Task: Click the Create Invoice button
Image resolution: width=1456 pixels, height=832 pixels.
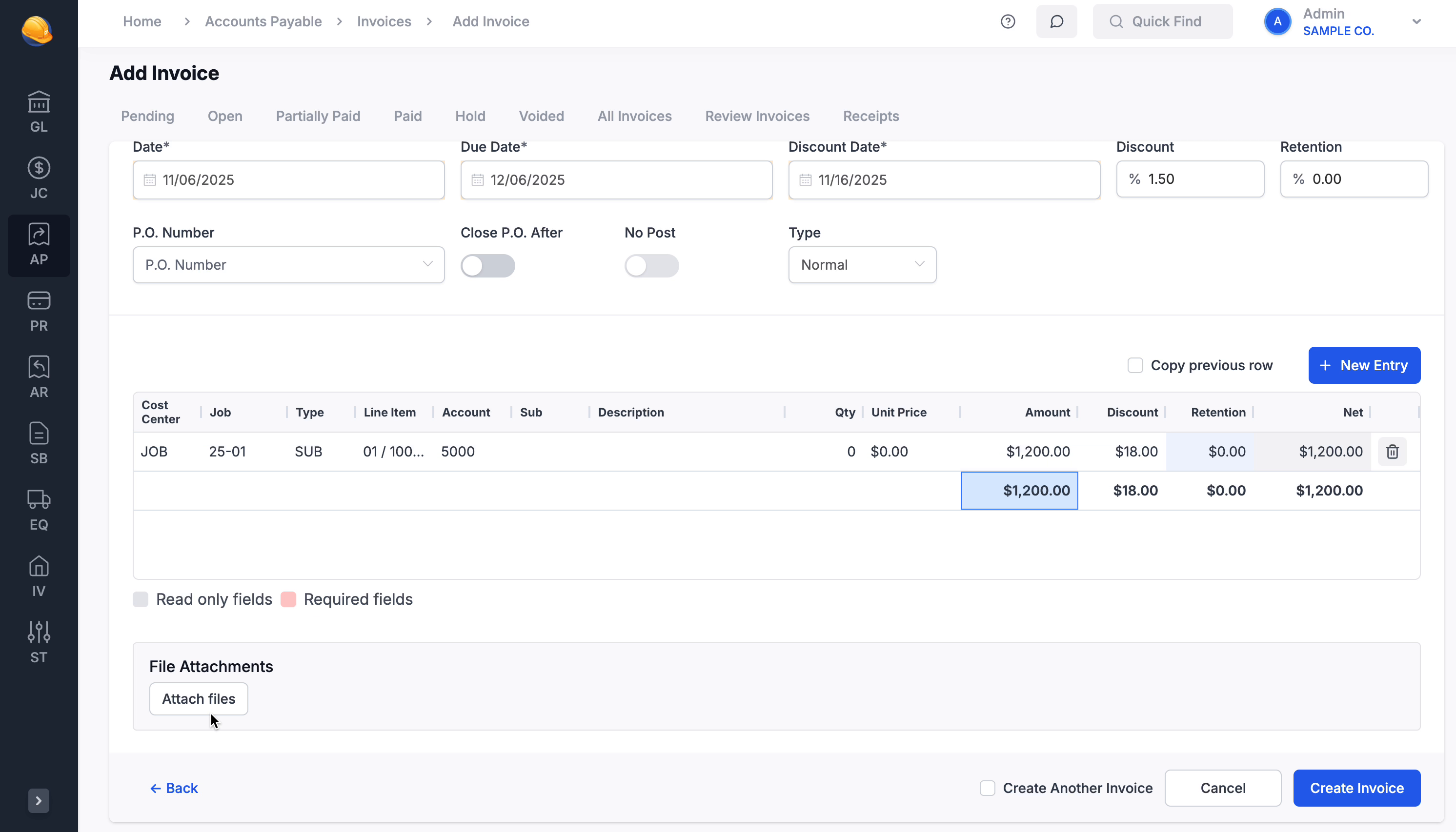Action: [1356, 788]
